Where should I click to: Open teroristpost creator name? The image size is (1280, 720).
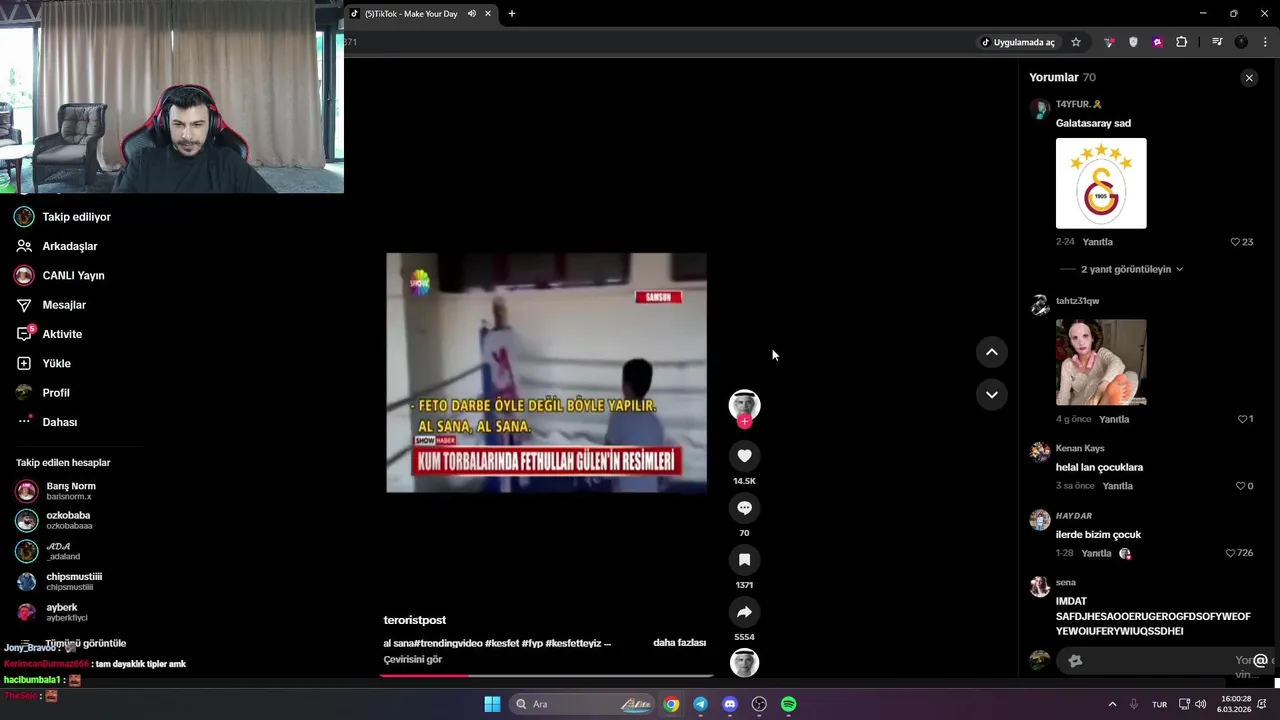414,620
